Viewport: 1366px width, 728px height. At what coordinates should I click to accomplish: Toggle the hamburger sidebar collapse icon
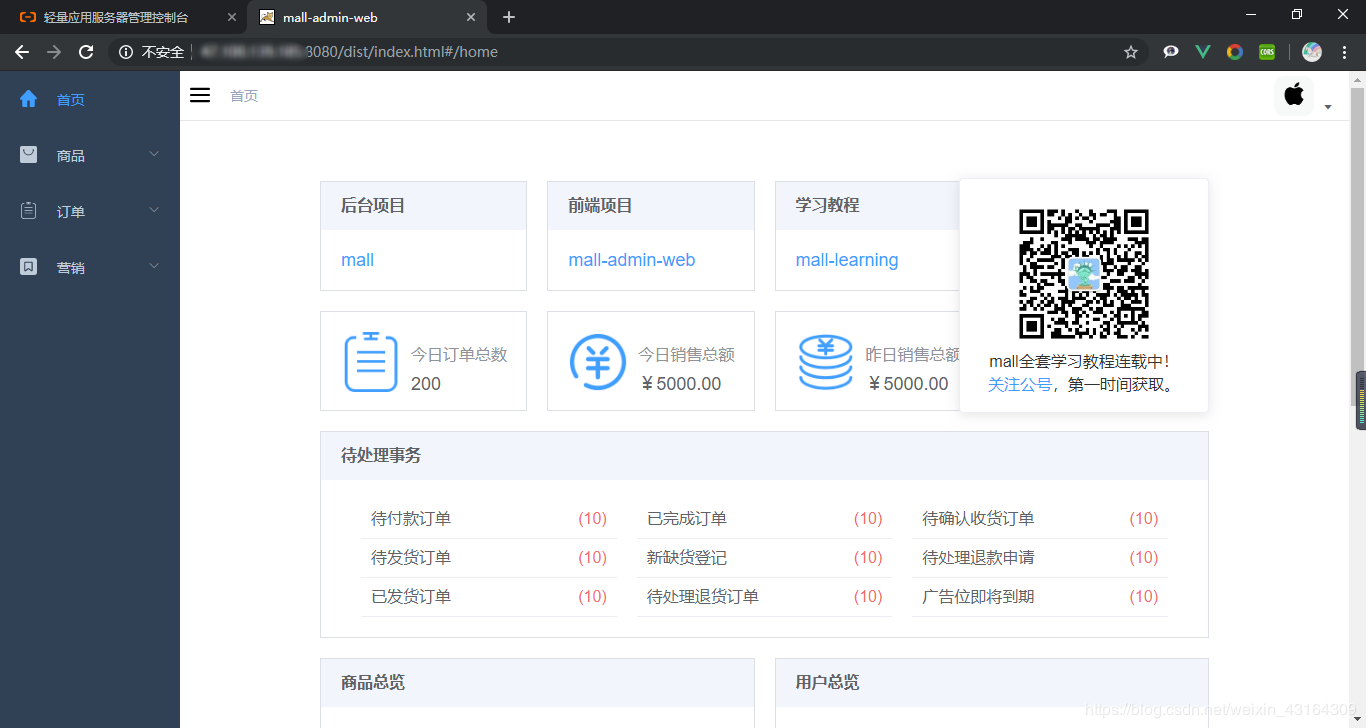[200, 95]
